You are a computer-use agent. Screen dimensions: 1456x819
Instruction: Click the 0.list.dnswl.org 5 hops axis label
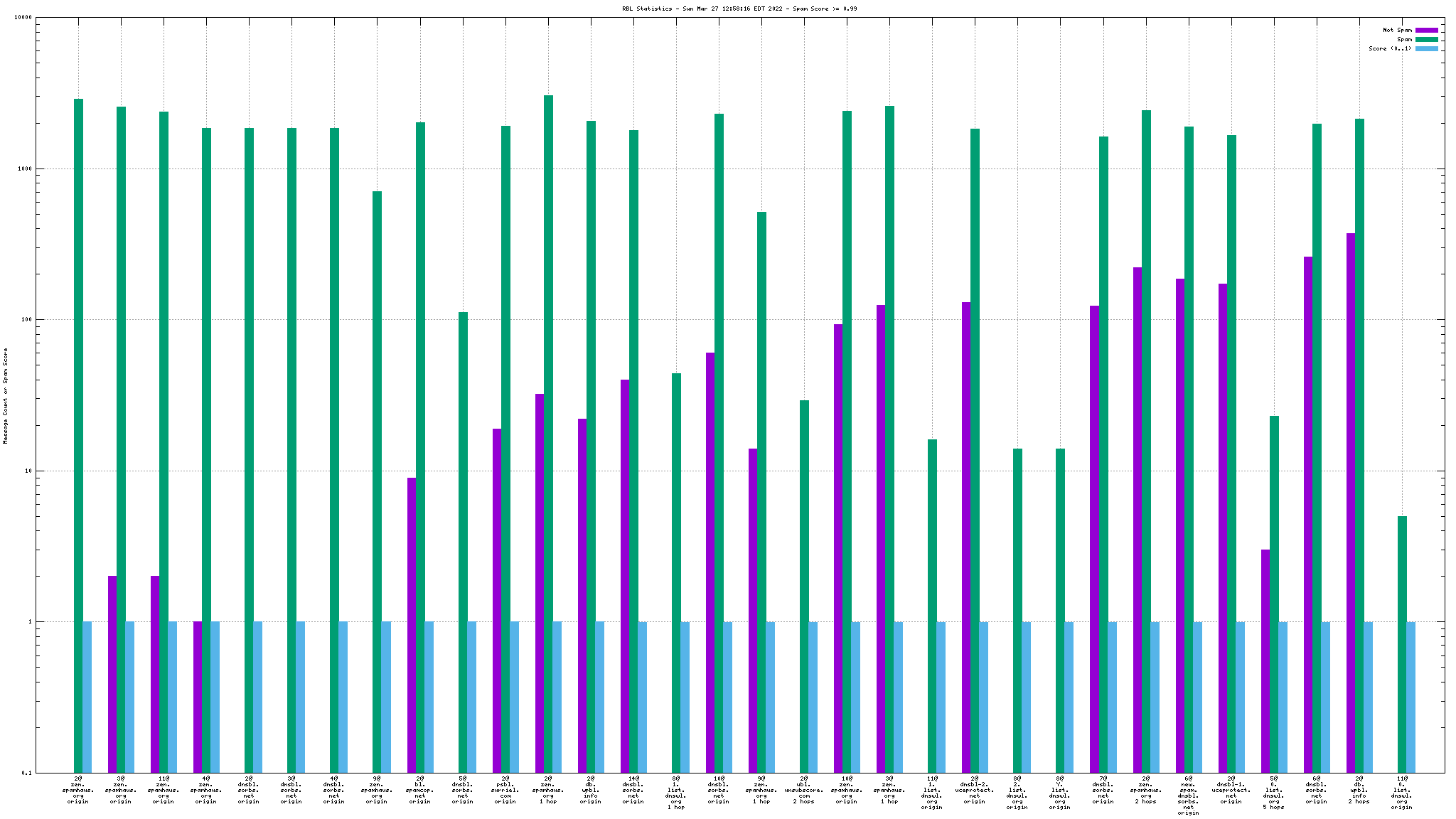[x=1273, y=793]
